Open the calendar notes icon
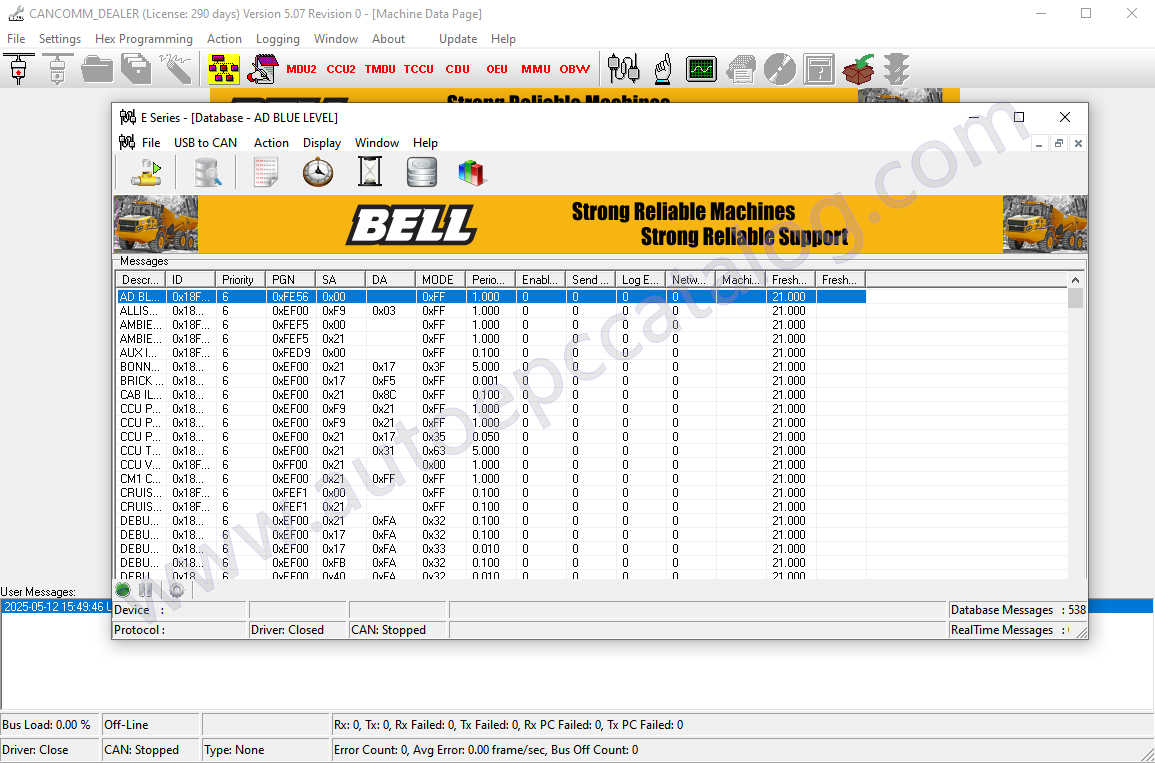This screenshot has height=763, width=1155. (262, 68)
